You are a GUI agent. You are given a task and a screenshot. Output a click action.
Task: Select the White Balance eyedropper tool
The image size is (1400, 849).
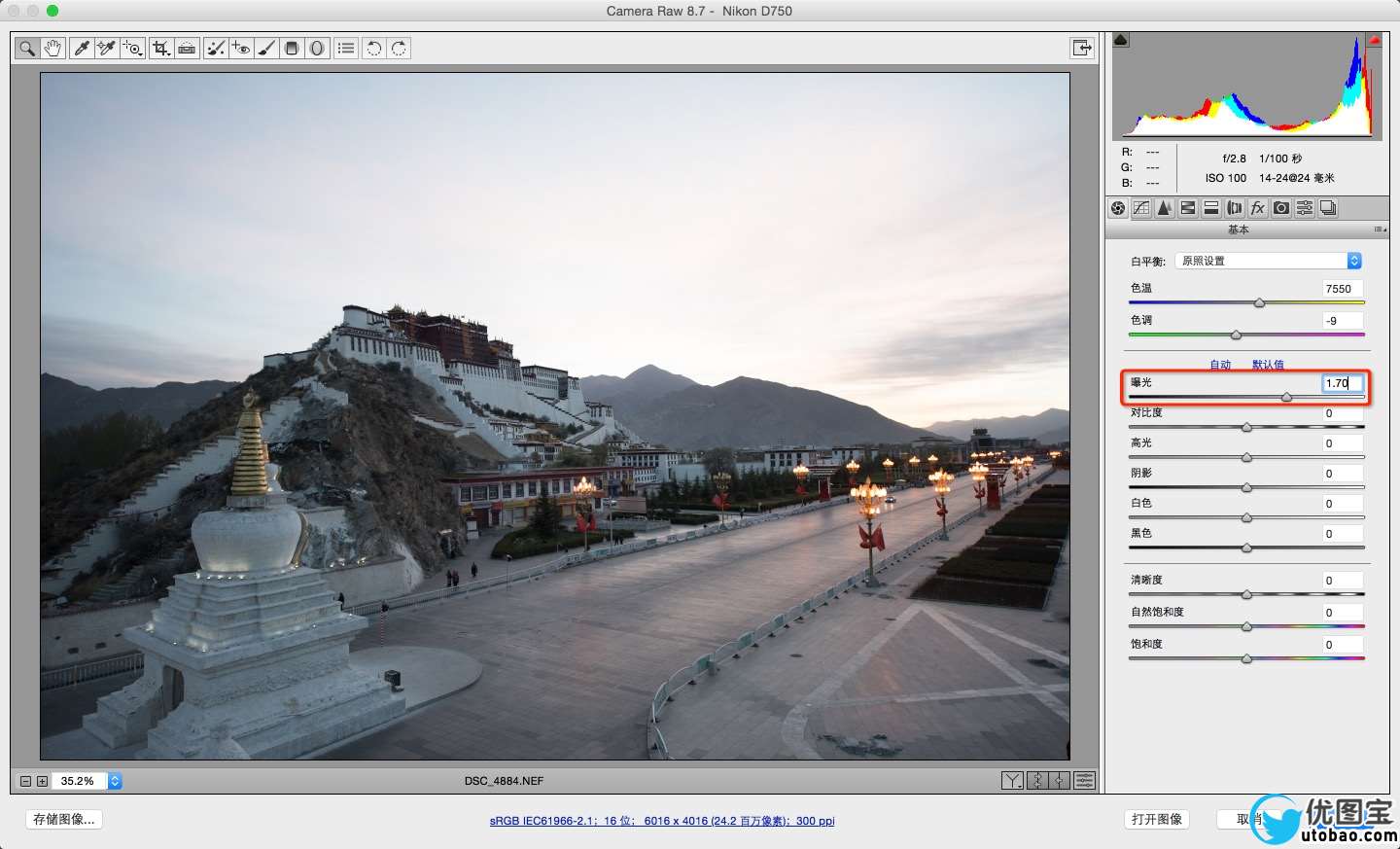[x=82, y=48]
